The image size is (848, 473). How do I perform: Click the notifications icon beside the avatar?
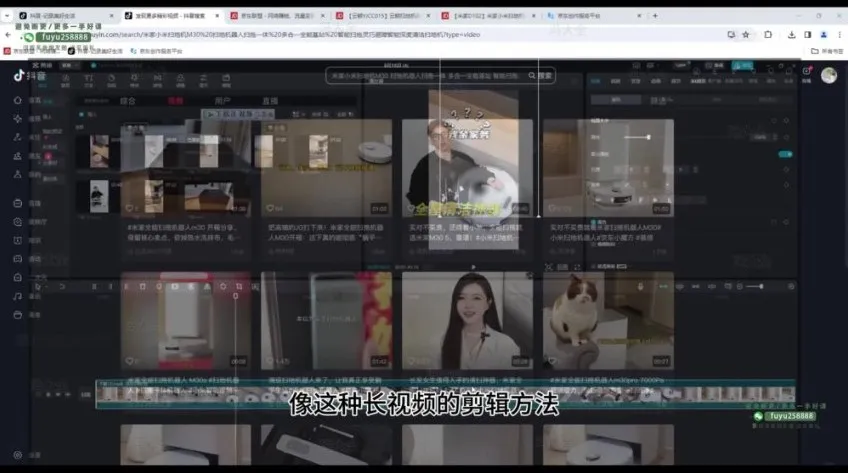[x=806, y=73]
